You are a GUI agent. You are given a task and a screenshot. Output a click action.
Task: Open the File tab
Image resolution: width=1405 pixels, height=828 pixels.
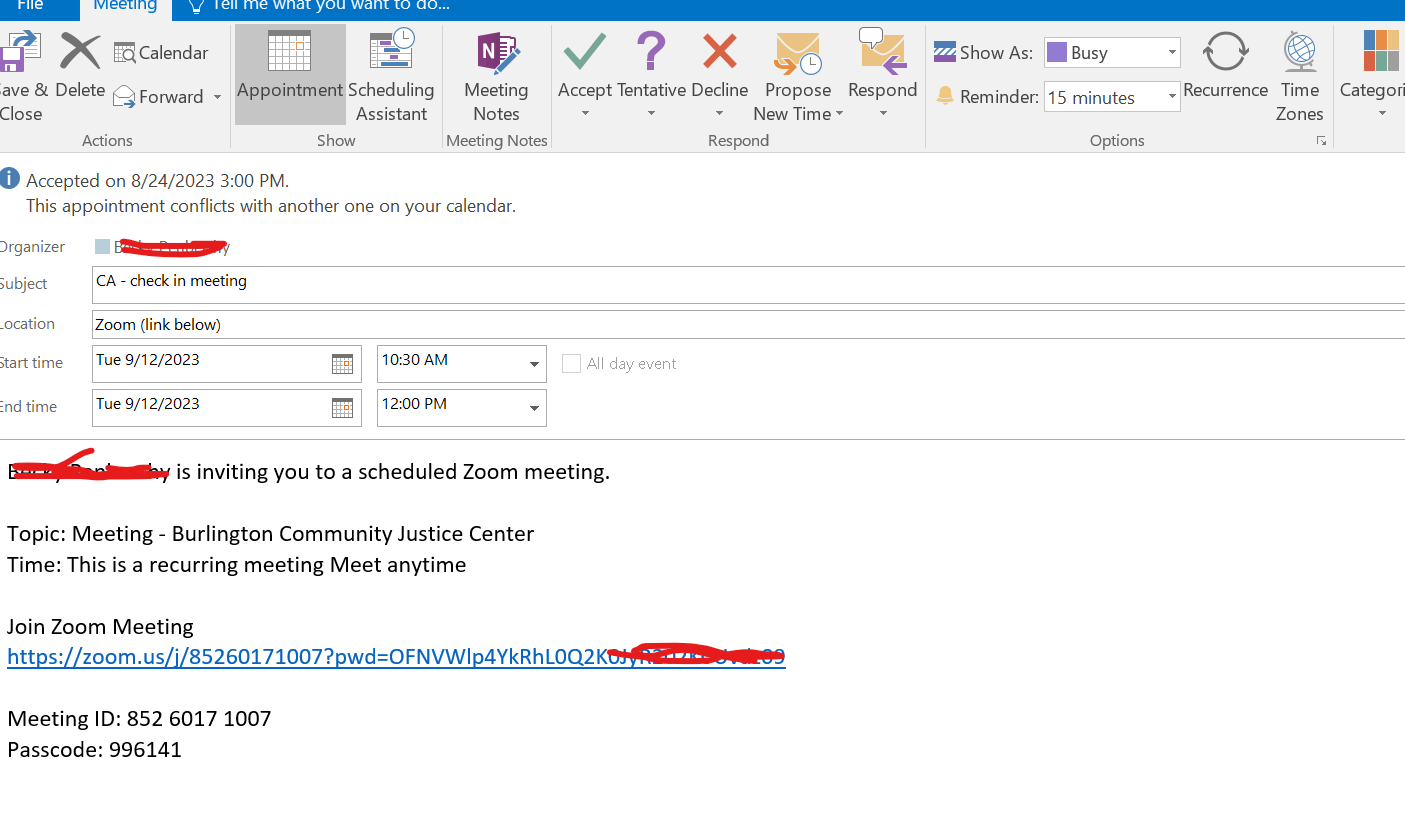(30, 6)
